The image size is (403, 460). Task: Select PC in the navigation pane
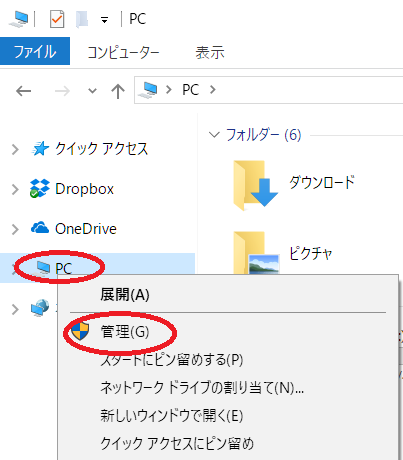pyautogui.click(x=64, y=268)
